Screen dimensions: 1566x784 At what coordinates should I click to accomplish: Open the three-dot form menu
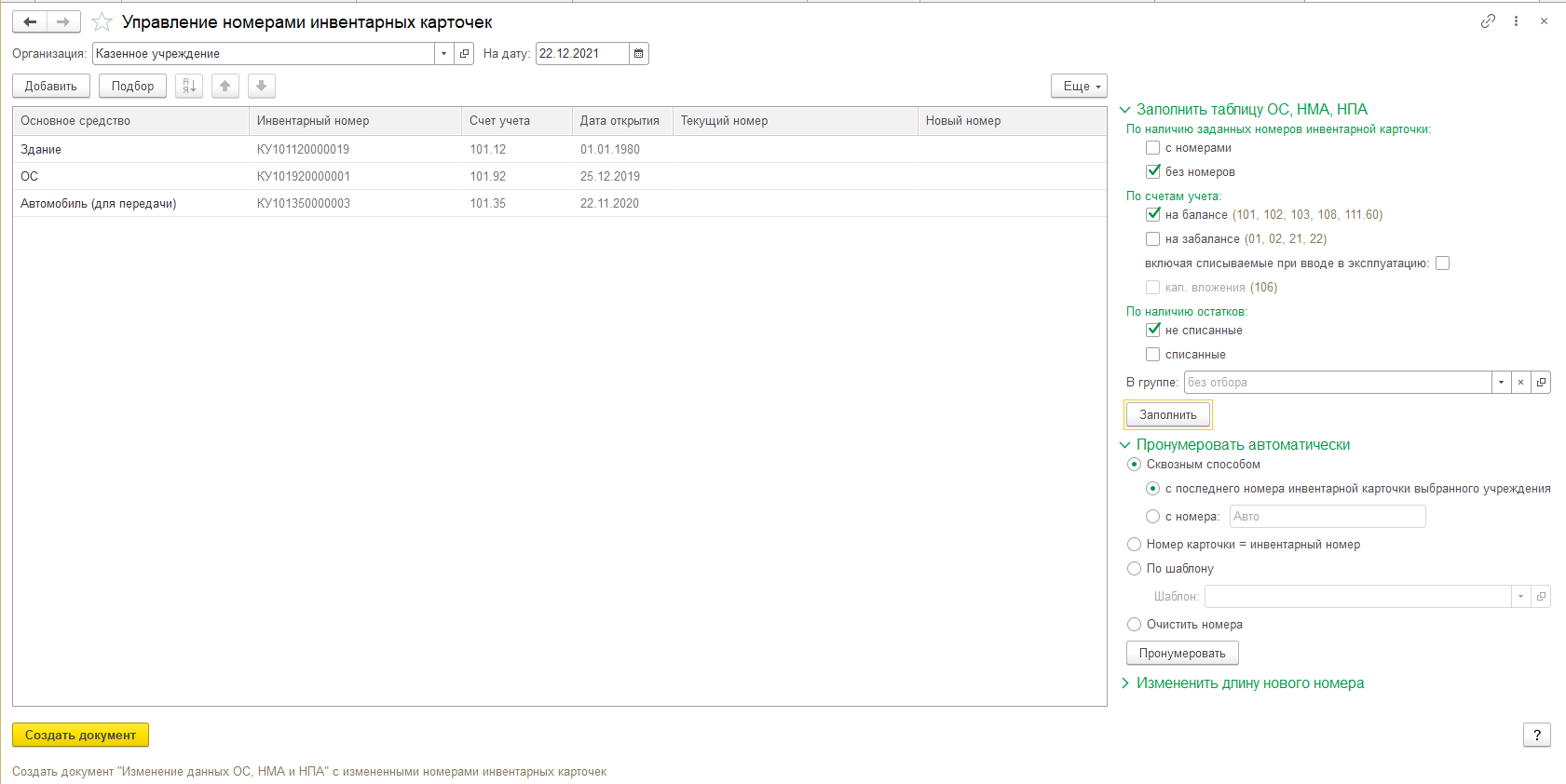[x=1516, y=21]
